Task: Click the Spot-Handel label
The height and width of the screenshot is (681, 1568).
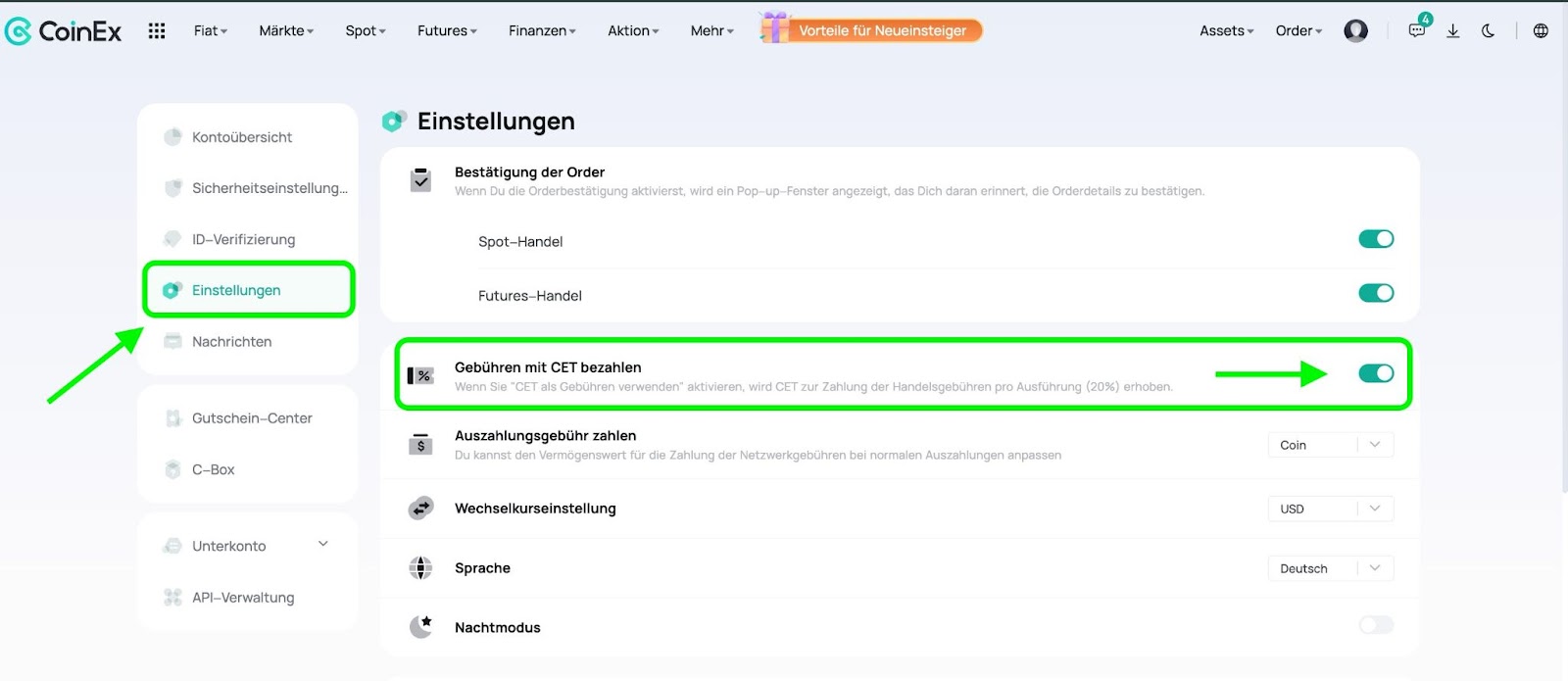Action: click(x=520, y=241)
